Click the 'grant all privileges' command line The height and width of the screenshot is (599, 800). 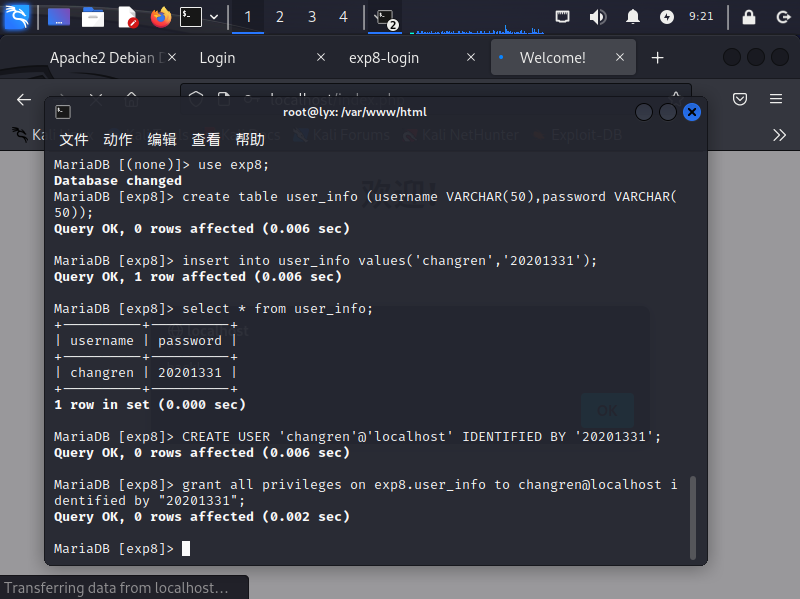pos(365,492)
